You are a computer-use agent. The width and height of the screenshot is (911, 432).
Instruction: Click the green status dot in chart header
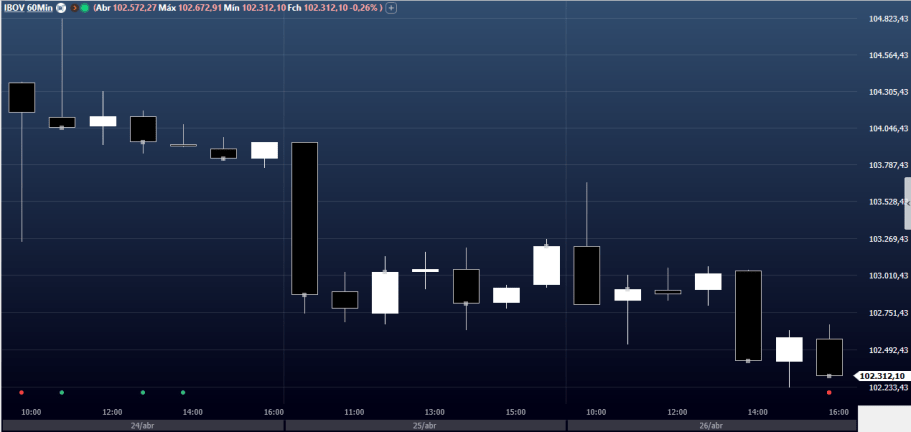[x=84, y=7]
